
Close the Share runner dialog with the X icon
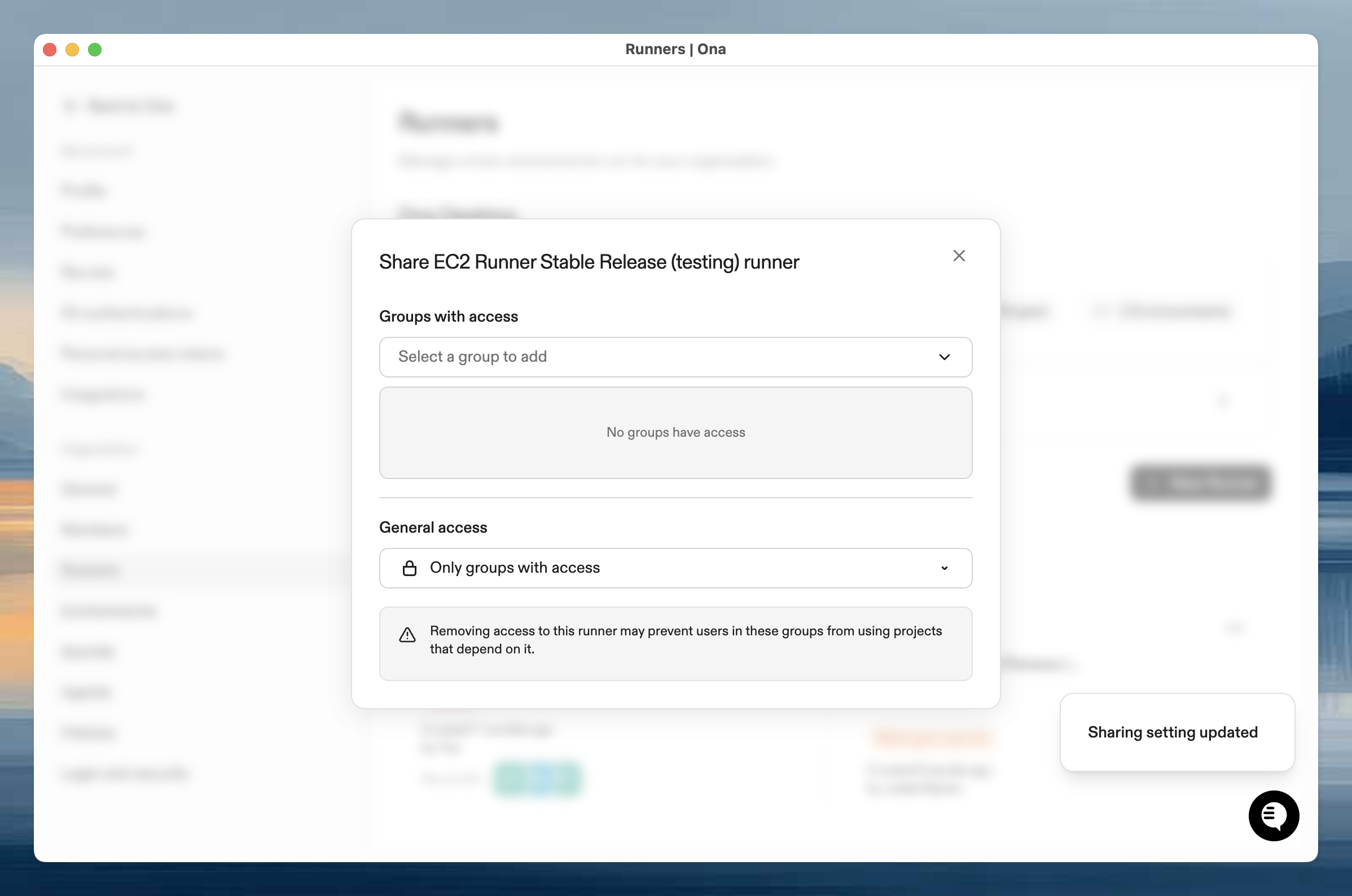point(958,256)
